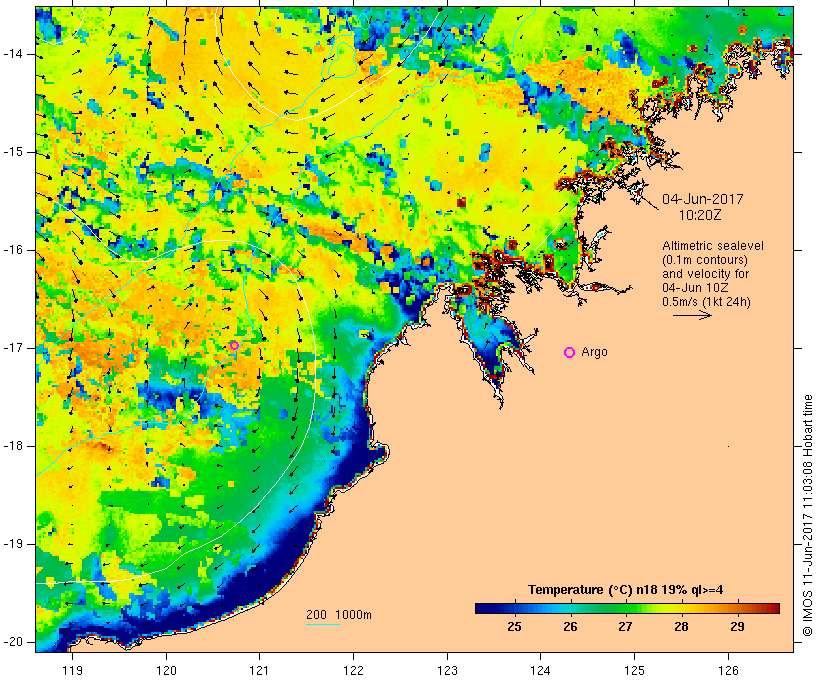Click the colorbar tick label 25
The image size is (820, 680).
514,627
